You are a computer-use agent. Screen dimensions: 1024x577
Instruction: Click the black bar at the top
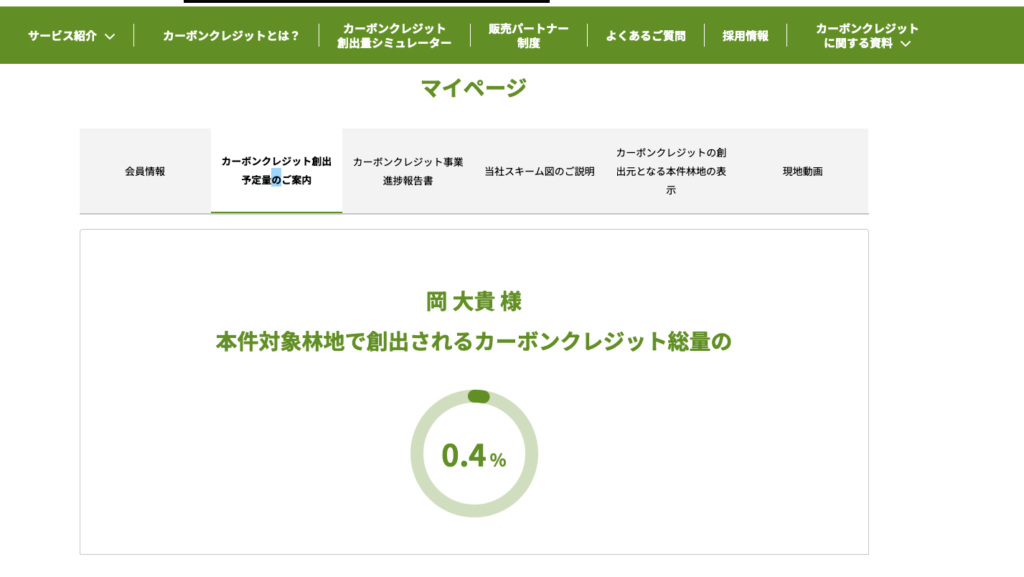tap(366, 2)
